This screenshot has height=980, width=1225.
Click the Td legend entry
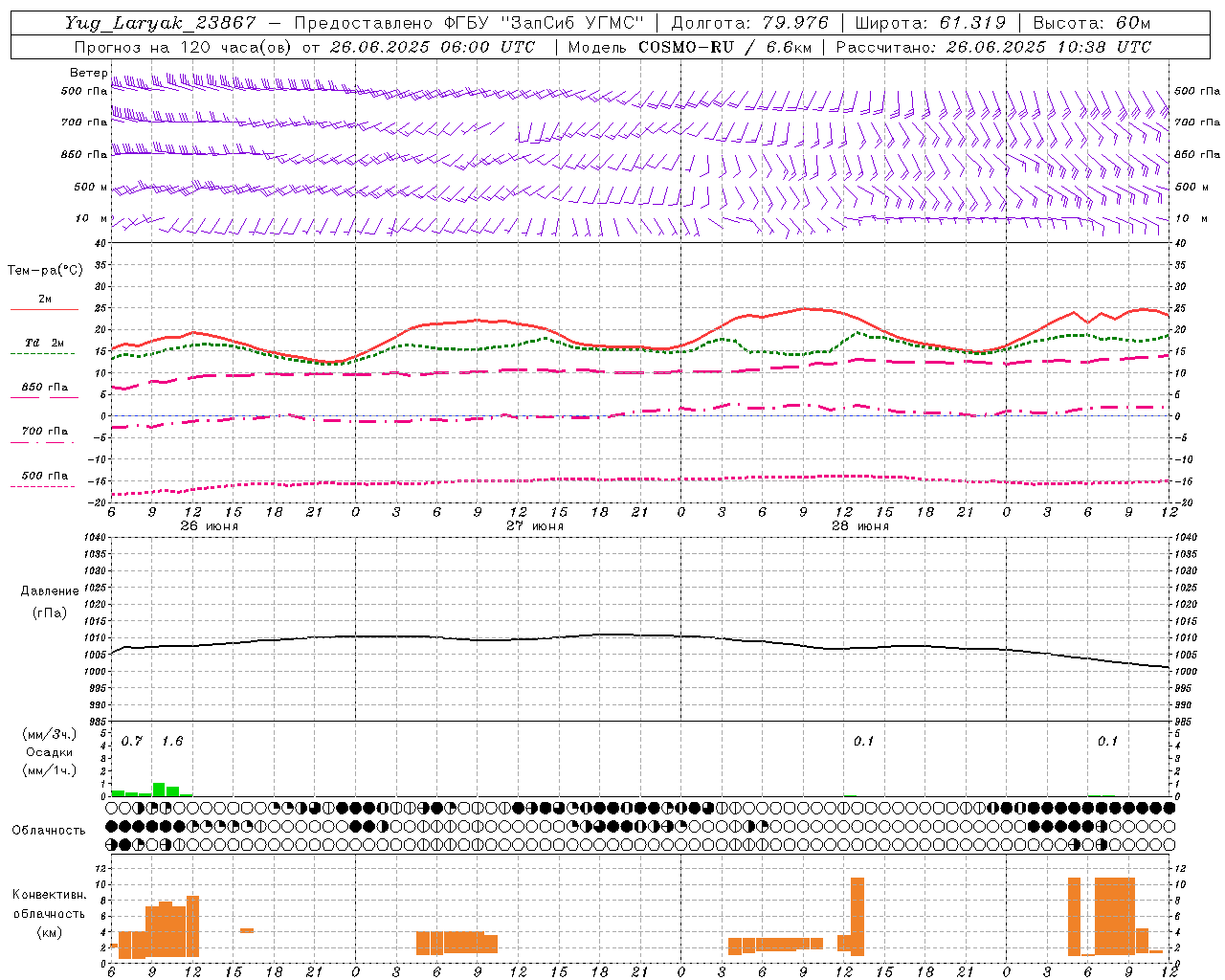pyautogui.click(x=44, y=343)
